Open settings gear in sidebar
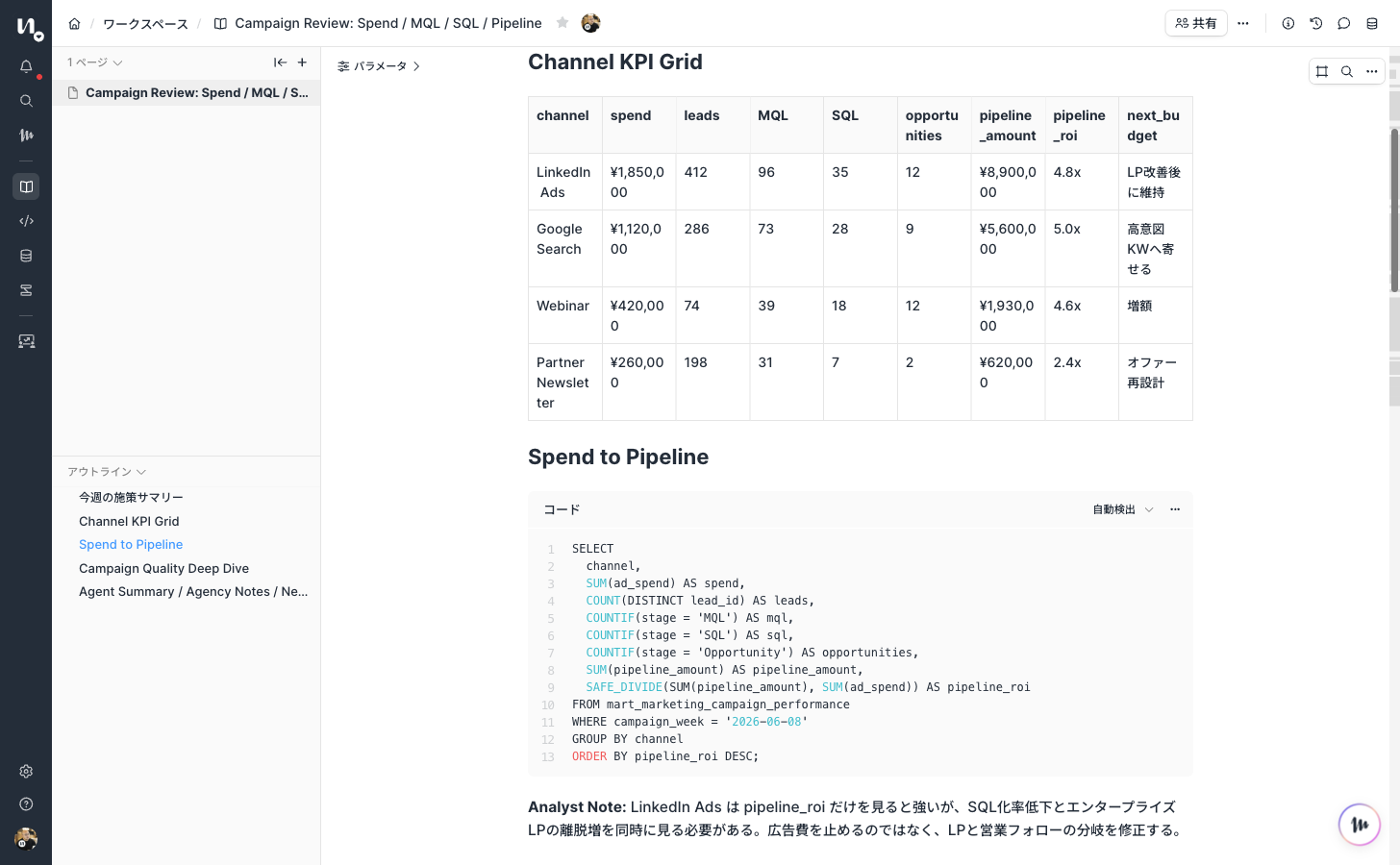The image size is (1400, 865). [x=26, y=771]
